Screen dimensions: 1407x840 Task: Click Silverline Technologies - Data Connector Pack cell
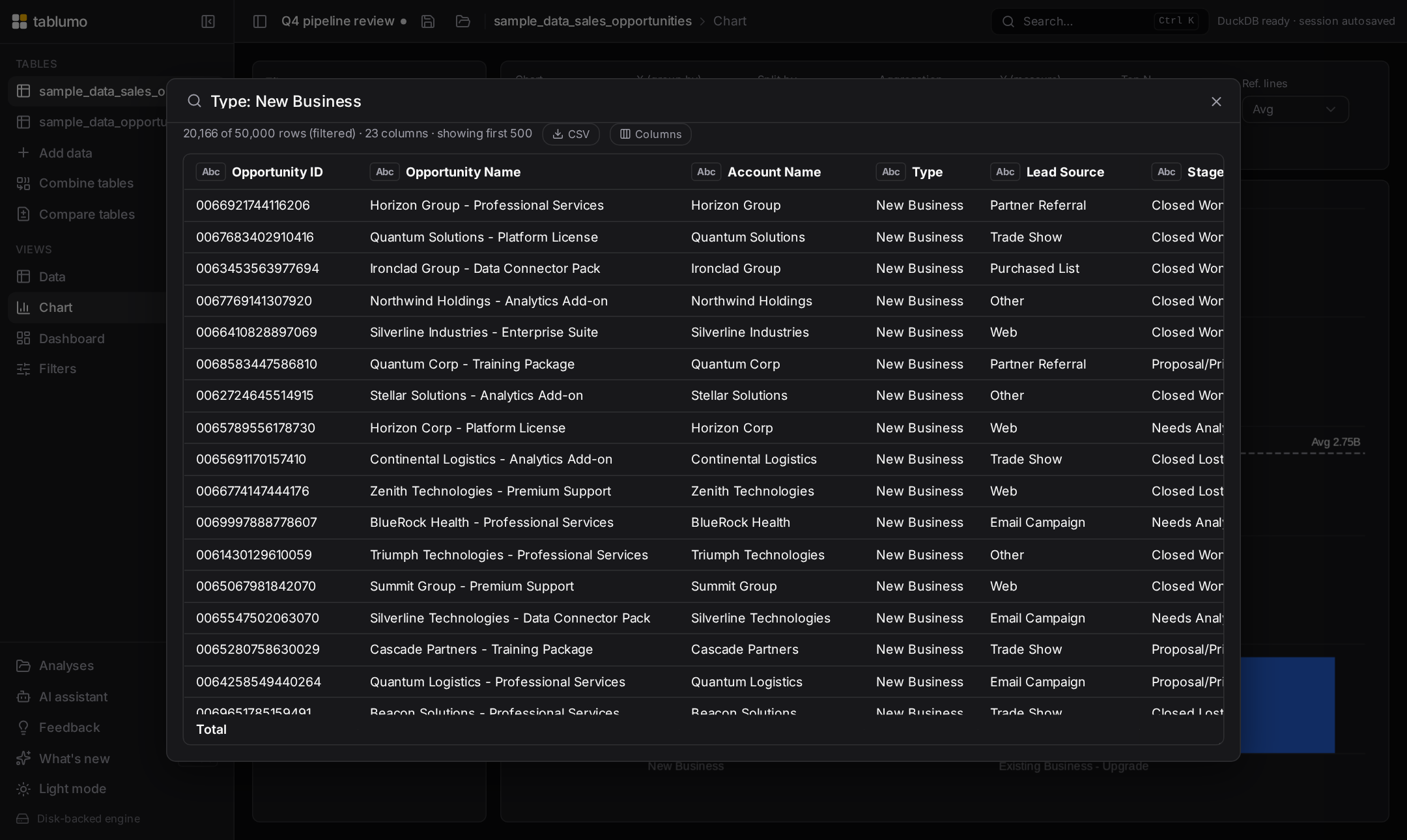pyautogui.click(x=509, y=618)
